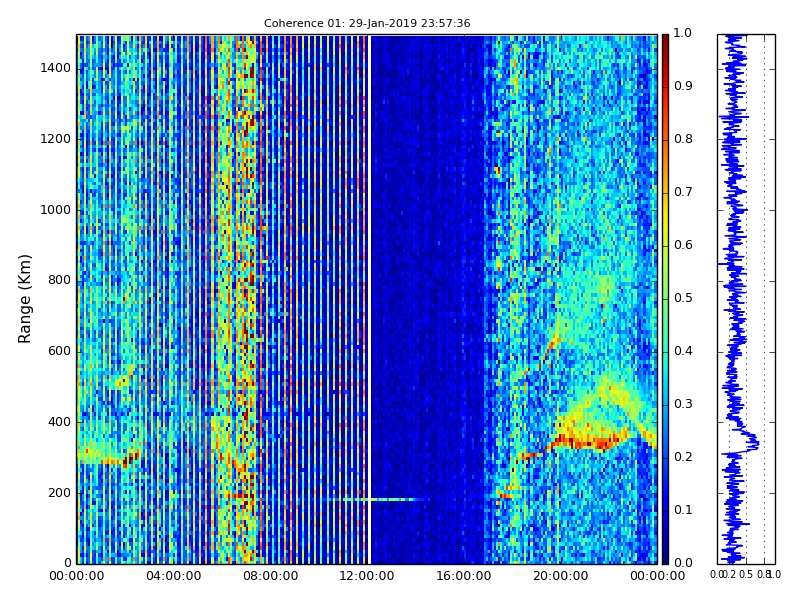Click the 1400 range tick label
The height and width of the screenshot is (600, 800).
point(56,68)
